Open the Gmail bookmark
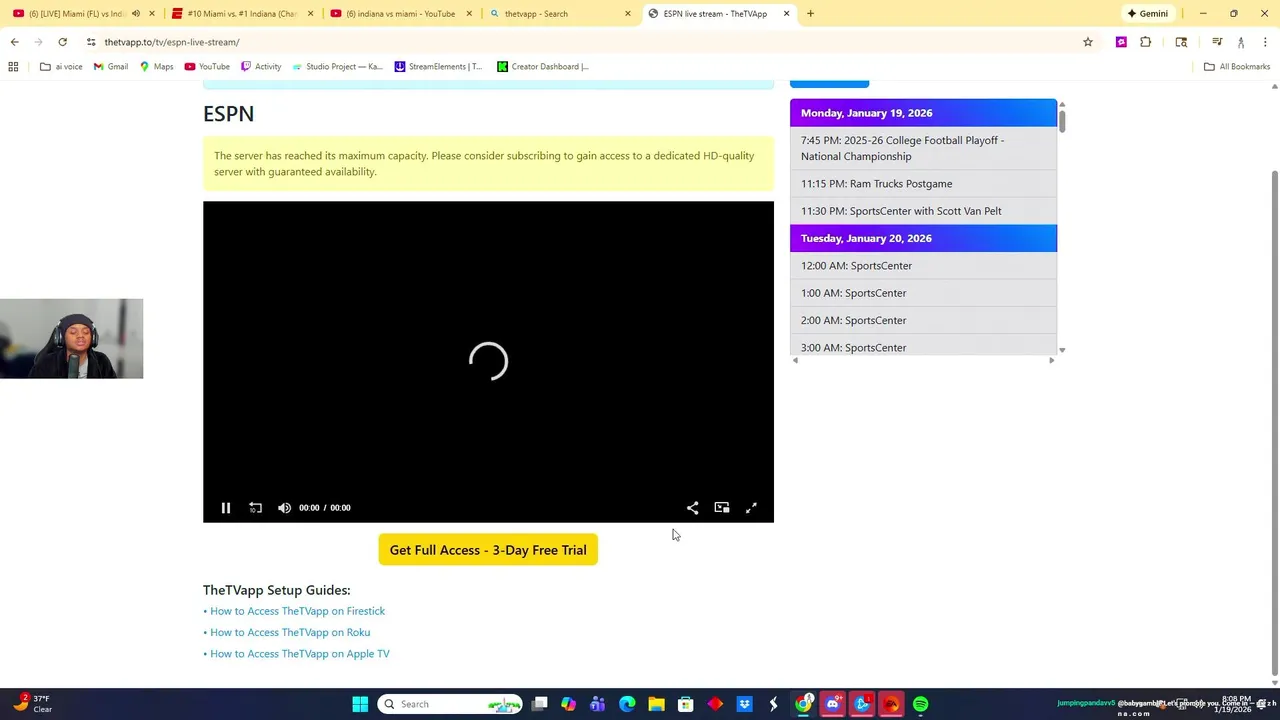The height and width of the screenshot is (720, 1280). (x=110, y=67)
